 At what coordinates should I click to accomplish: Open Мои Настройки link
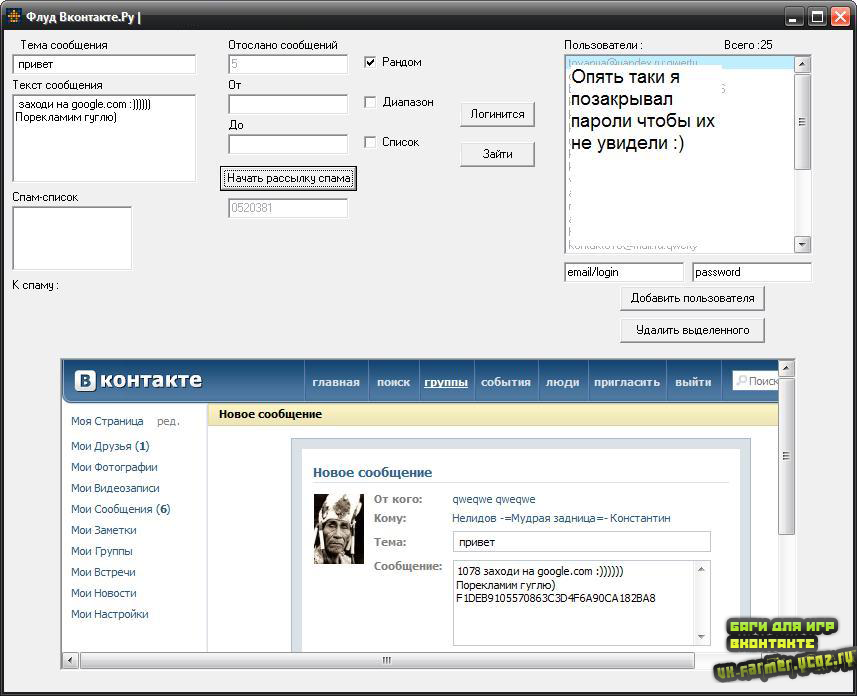click(x=110, y=614)
